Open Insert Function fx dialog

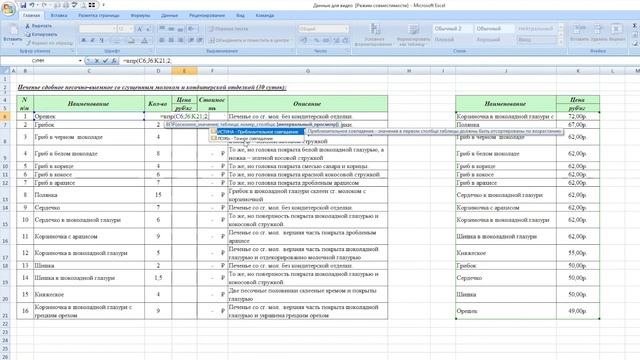(x=114, y=61)
